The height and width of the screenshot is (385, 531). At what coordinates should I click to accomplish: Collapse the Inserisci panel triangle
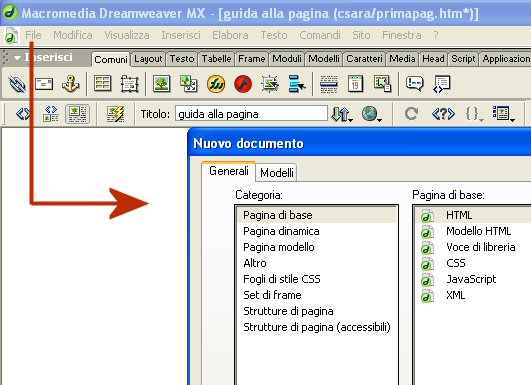(17, 58)
